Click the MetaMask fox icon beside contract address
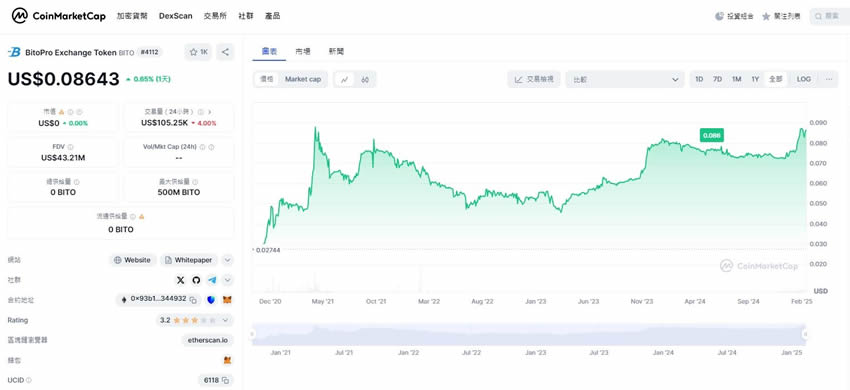The height and width of the screenshot is (390, 850). point(227,299)
